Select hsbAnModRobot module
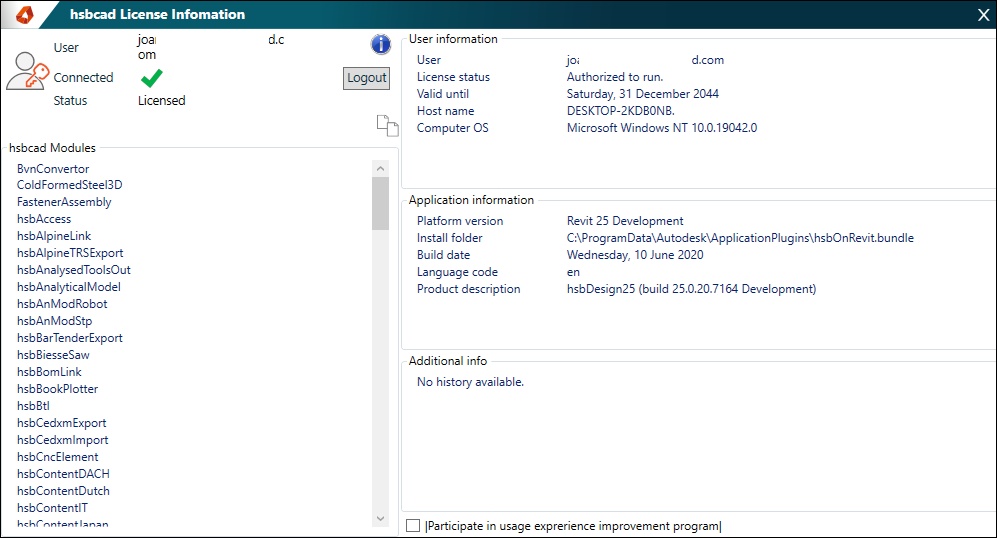997x538 pixels. tap(62, 304)
